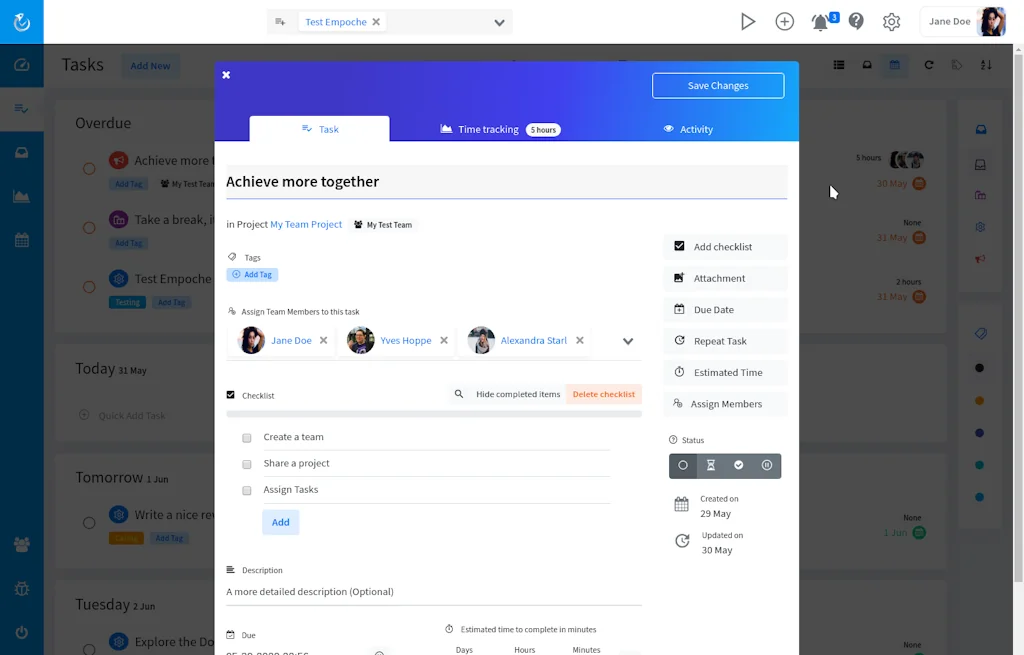Image resolution: width=1024 pixels, height=655 pixels.
Task: Open the My Team Project link
Action: click(306, 225)
